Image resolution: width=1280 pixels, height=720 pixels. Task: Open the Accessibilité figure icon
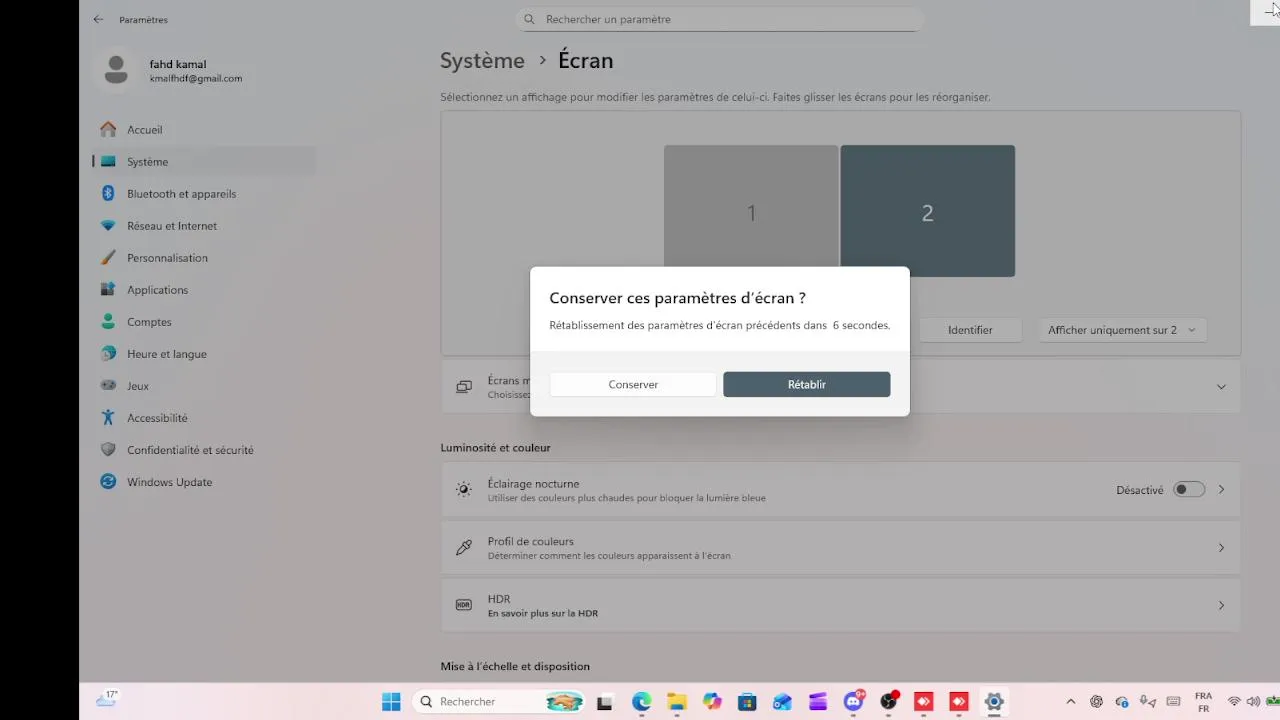pos(108,418)
